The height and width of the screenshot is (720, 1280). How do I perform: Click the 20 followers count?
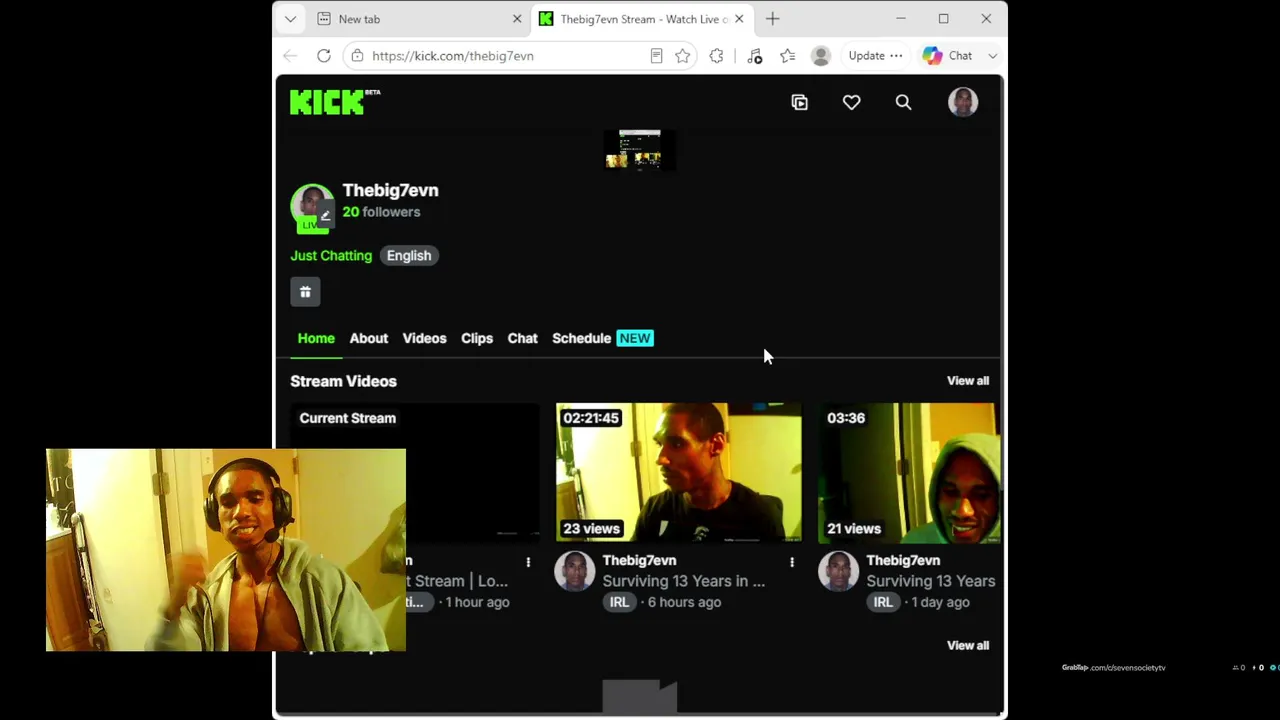(x=381, y=212)
